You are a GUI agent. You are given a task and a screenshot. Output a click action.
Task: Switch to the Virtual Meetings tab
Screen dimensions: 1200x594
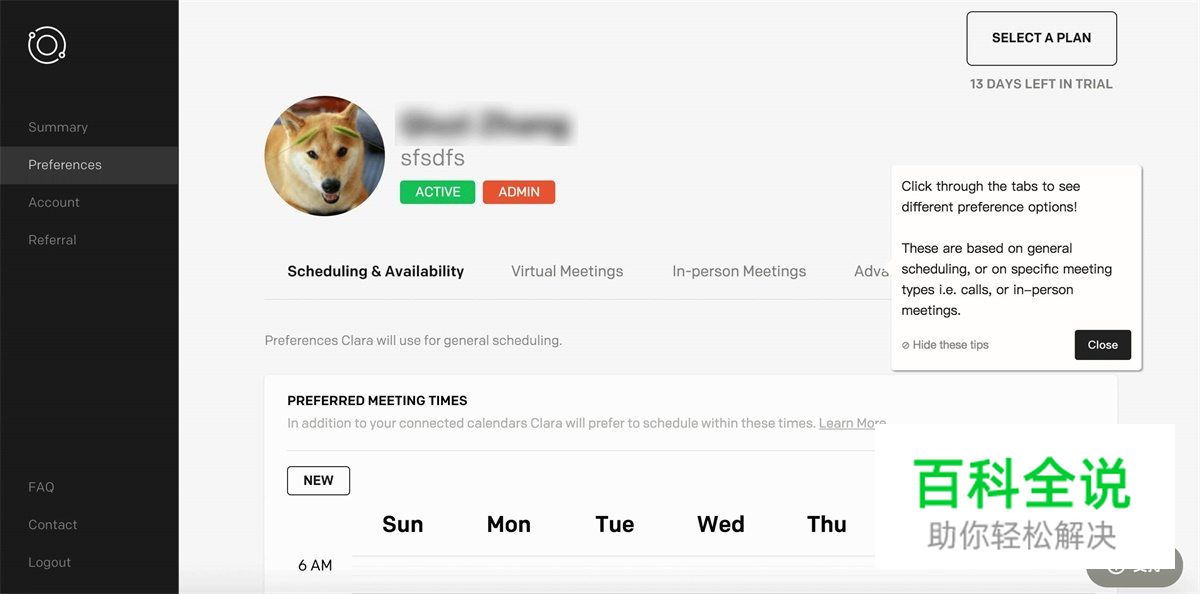click(567, 271)
